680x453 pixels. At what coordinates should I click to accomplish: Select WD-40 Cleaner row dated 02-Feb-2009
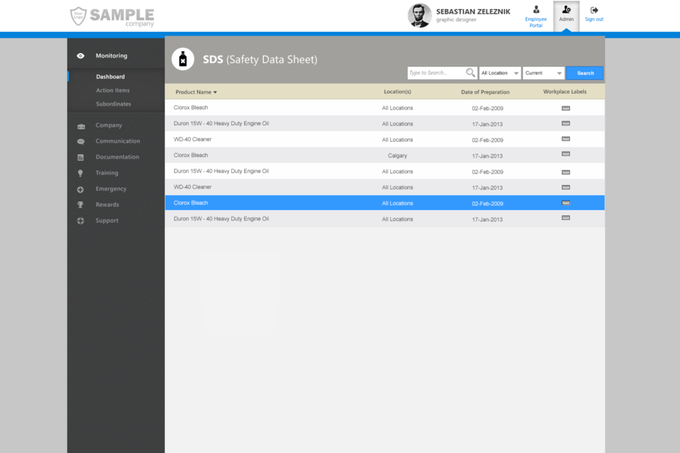click(x=385, y=139)
